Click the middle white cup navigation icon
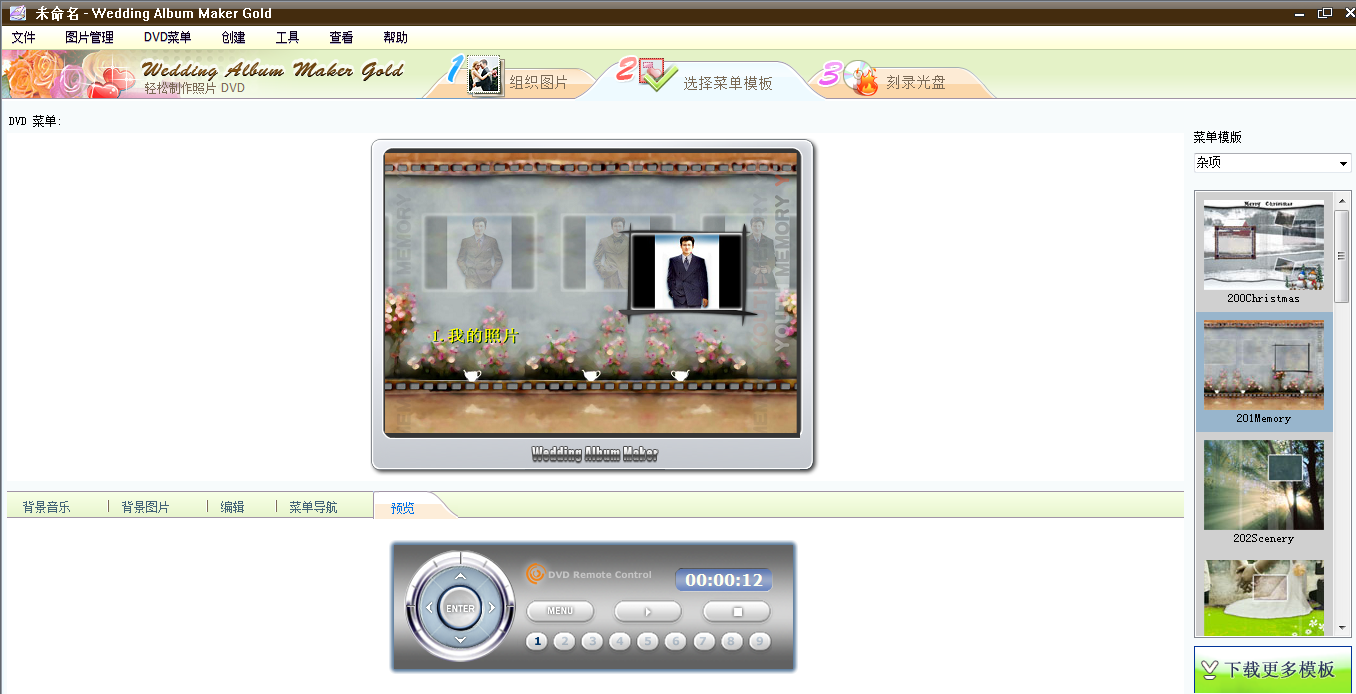 (x=591, y=375)
